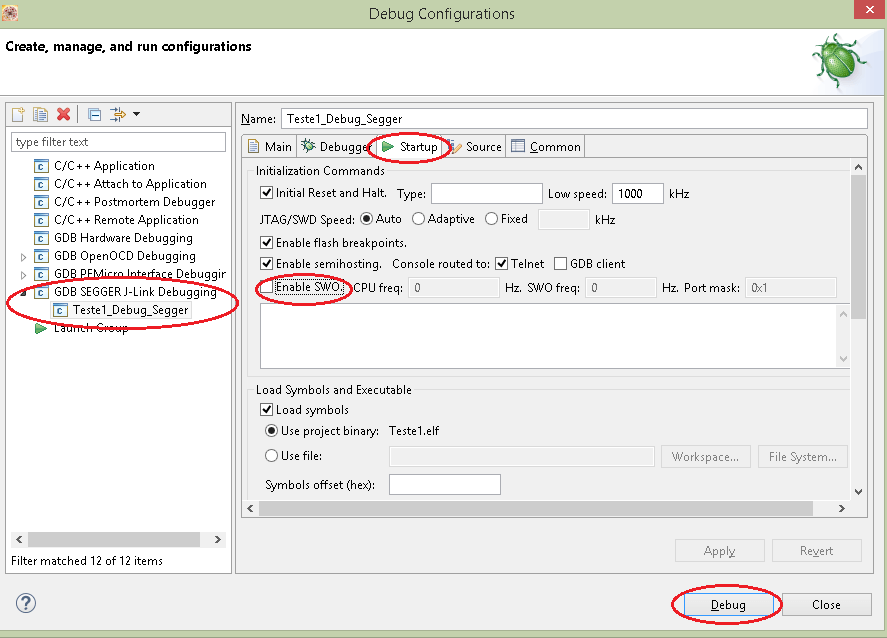Viewport: 887px width, 638px height.
Task: Create a new launch configuration
Action: [x=17, y=114]
